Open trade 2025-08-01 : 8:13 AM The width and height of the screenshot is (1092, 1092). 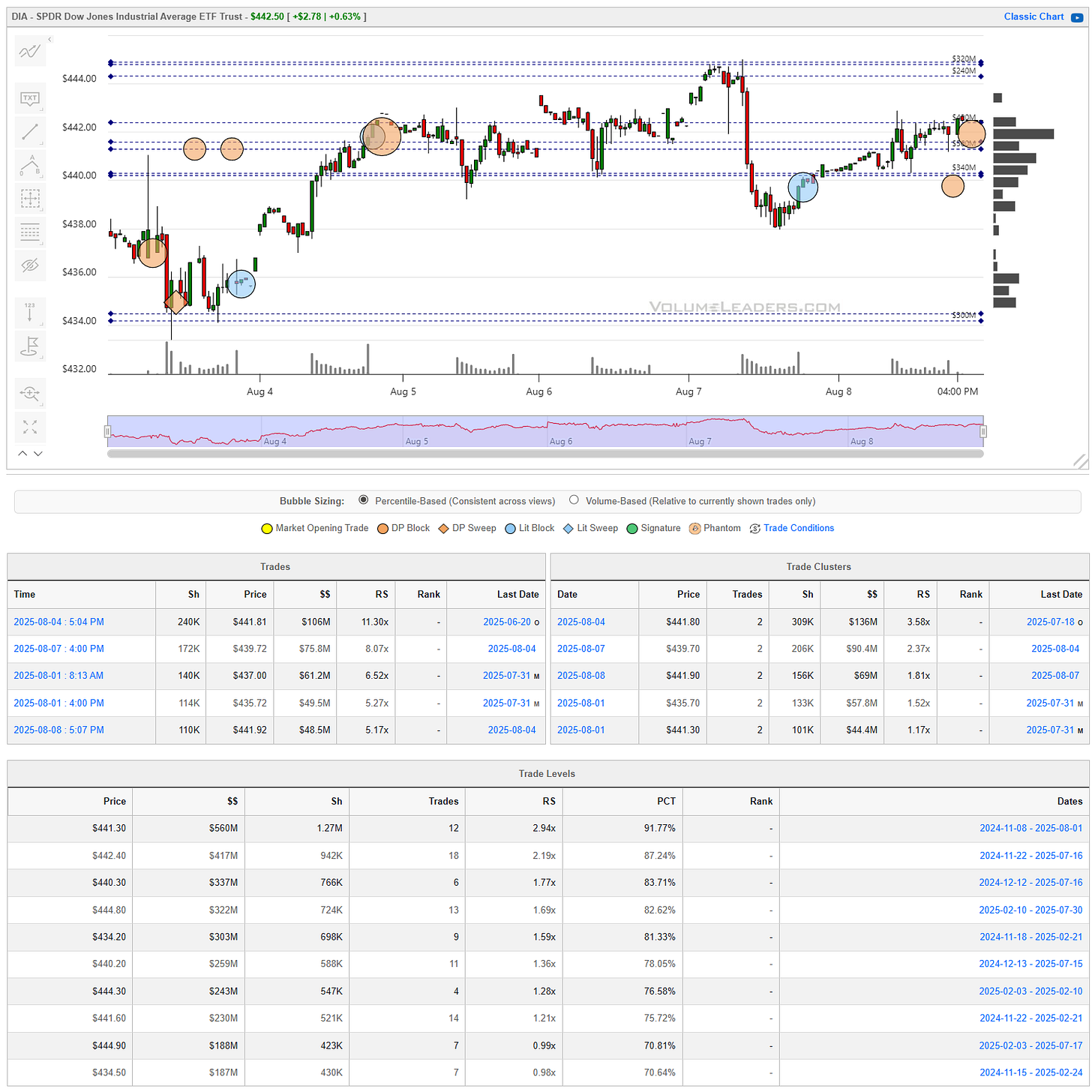[58, 676]
